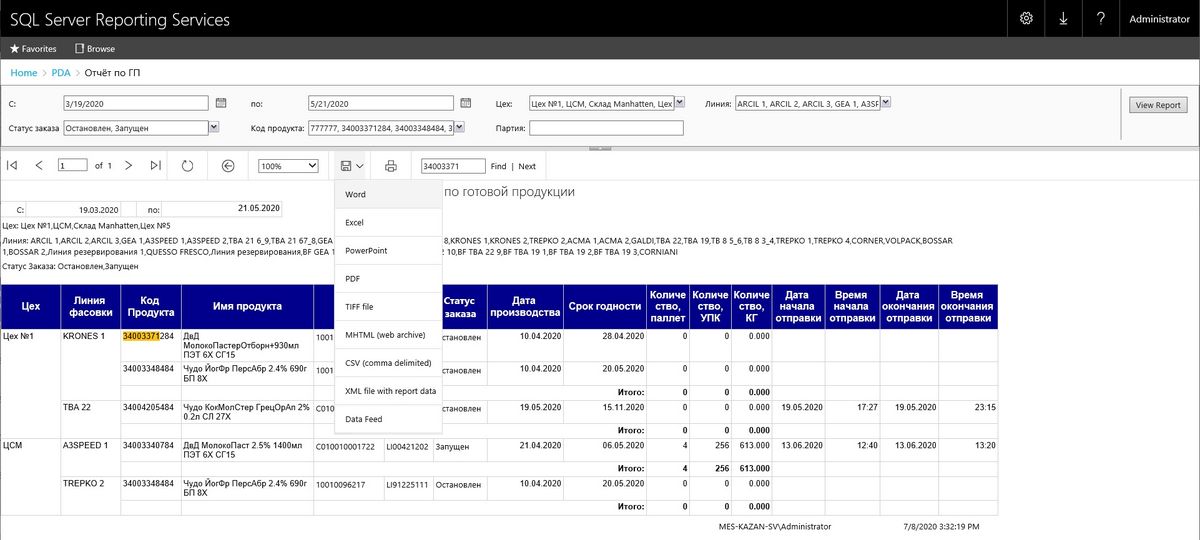This screenshot has height=540, width=1200.
Task: Open calendar picker for start date
Action: click(222, 102)
